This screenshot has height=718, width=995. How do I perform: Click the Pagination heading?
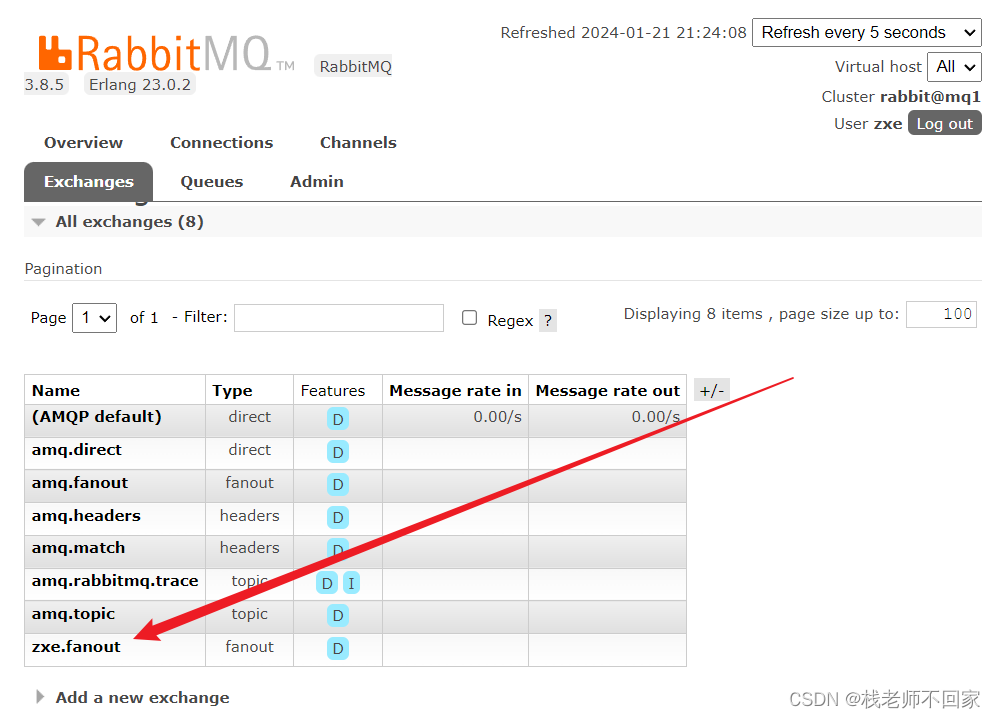click(x=63, y=269)
